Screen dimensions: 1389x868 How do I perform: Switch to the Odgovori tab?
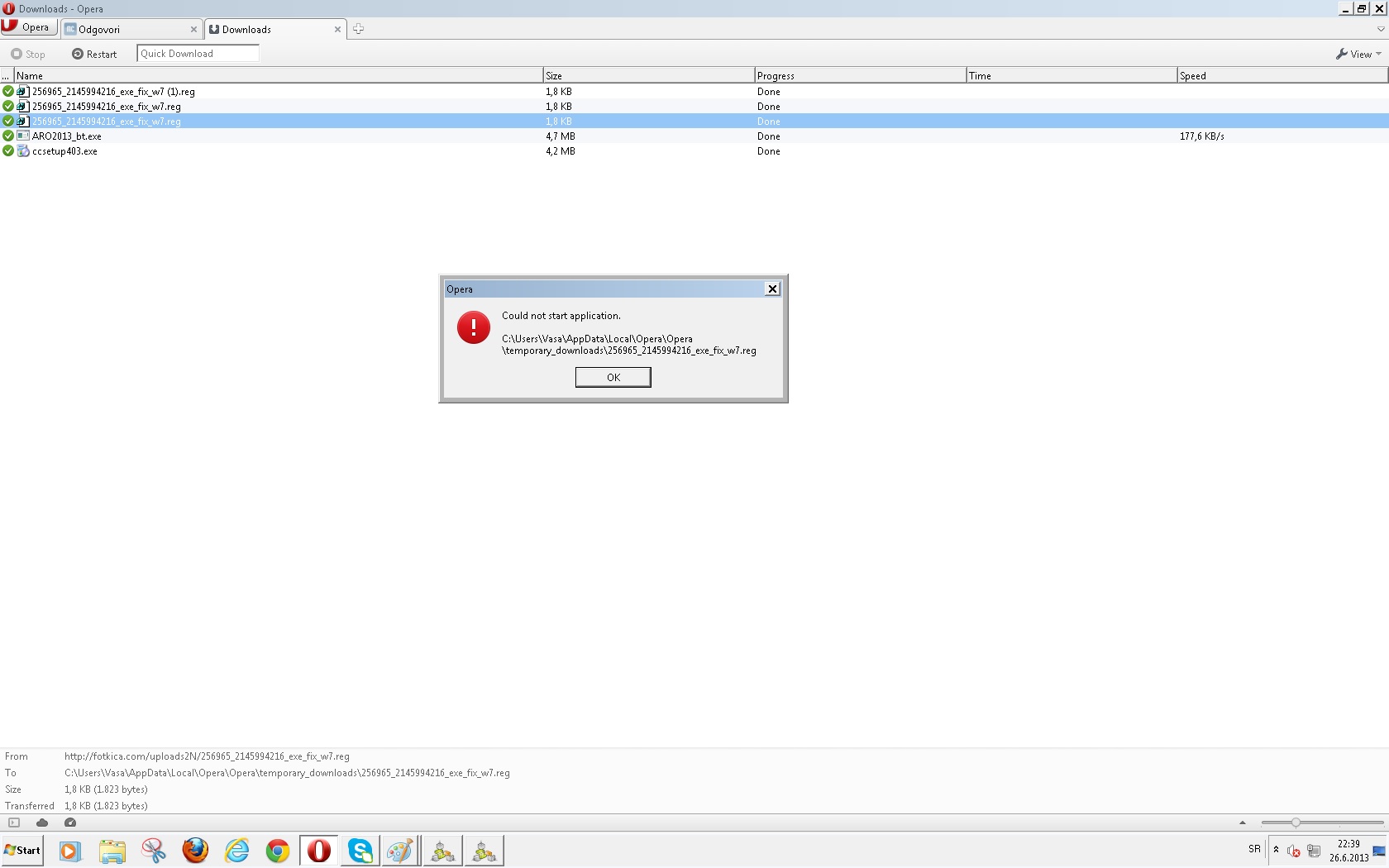tap(132, 29)
